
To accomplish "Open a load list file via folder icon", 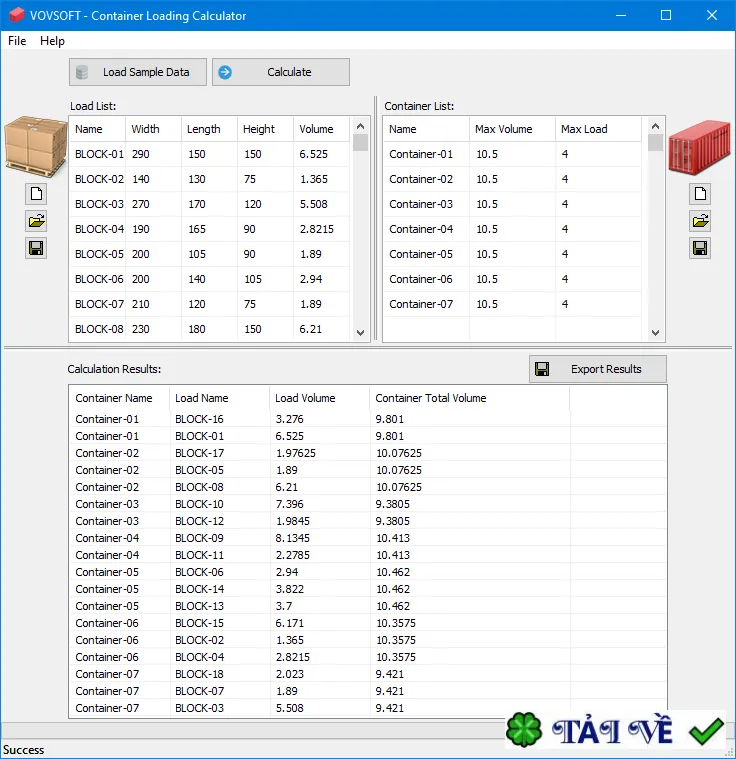I will coord(36,222).
